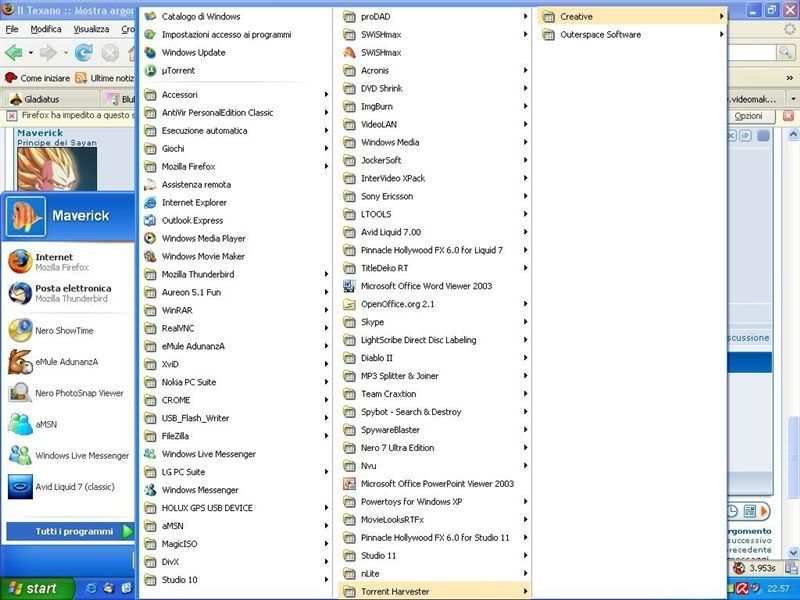The image size is (800, 600).
Task: Open the Visualizza menu
Action: (91, 29)
